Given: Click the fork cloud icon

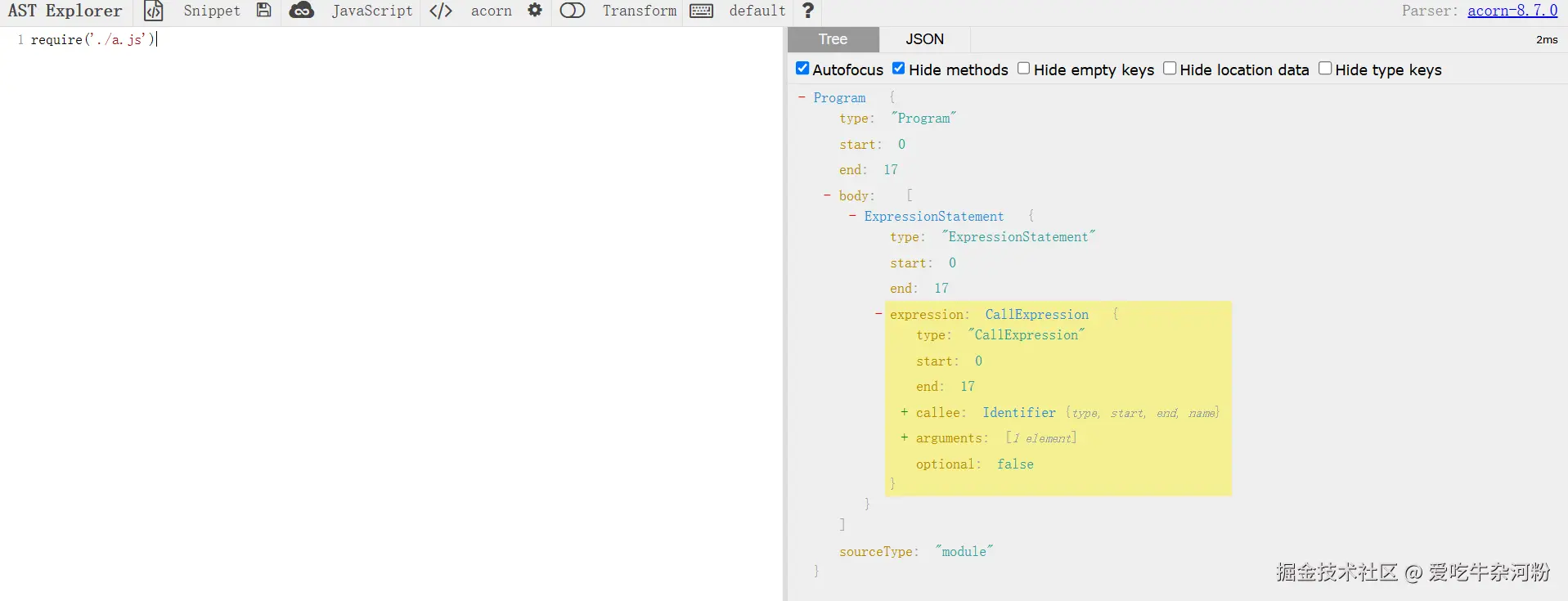Looking at the screenshot, I should coord(302,11).
